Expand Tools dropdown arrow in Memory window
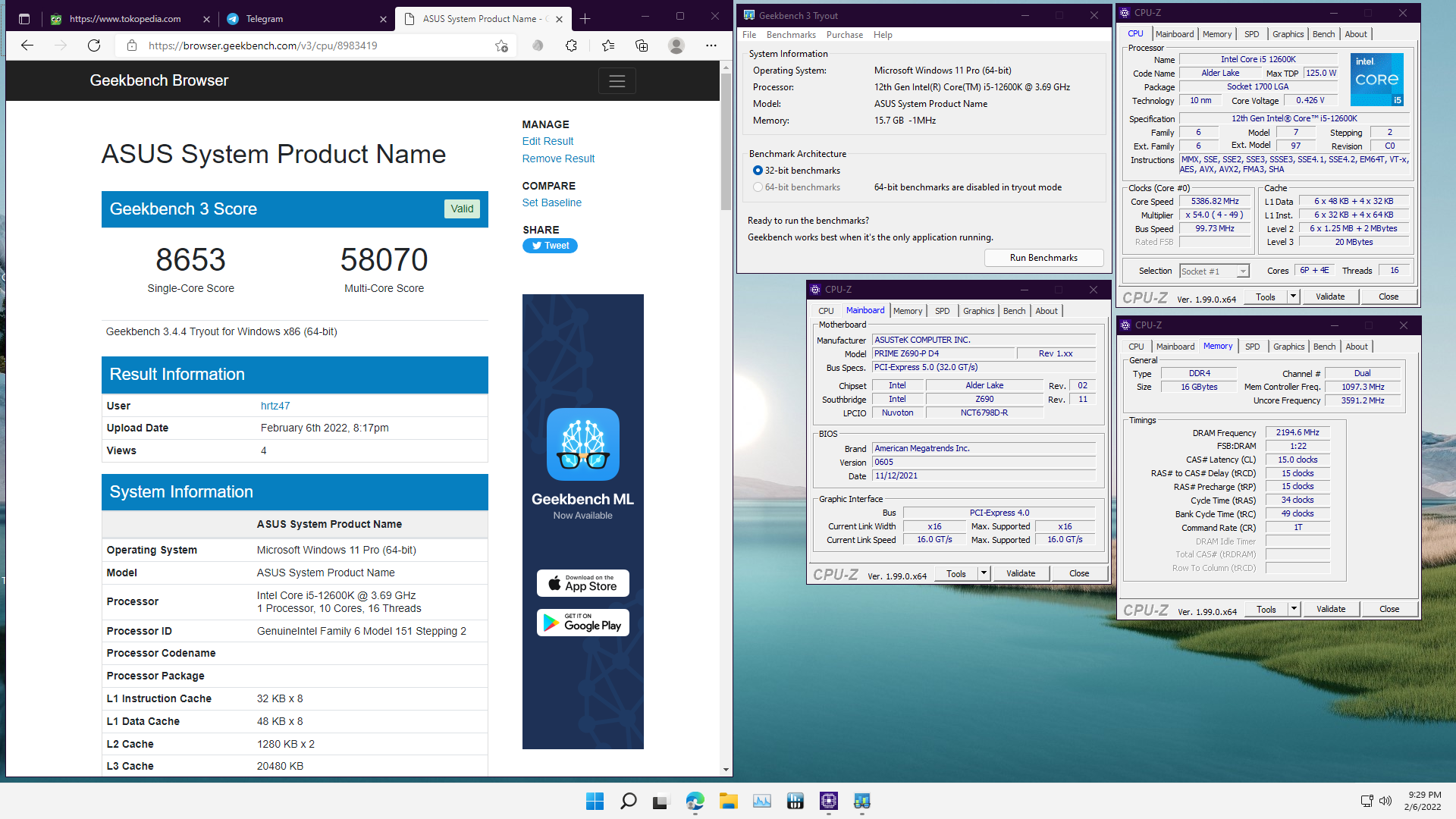The height and width of the screenshot is (819, 1456). coord(1294,609)
